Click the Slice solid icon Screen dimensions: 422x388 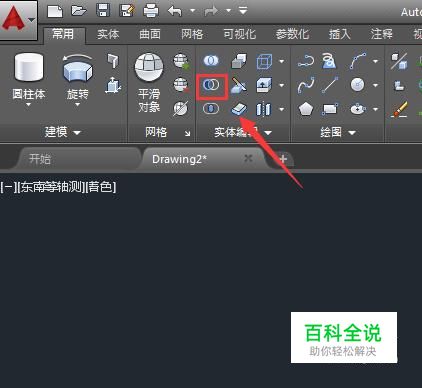click(x=239, y=85)
